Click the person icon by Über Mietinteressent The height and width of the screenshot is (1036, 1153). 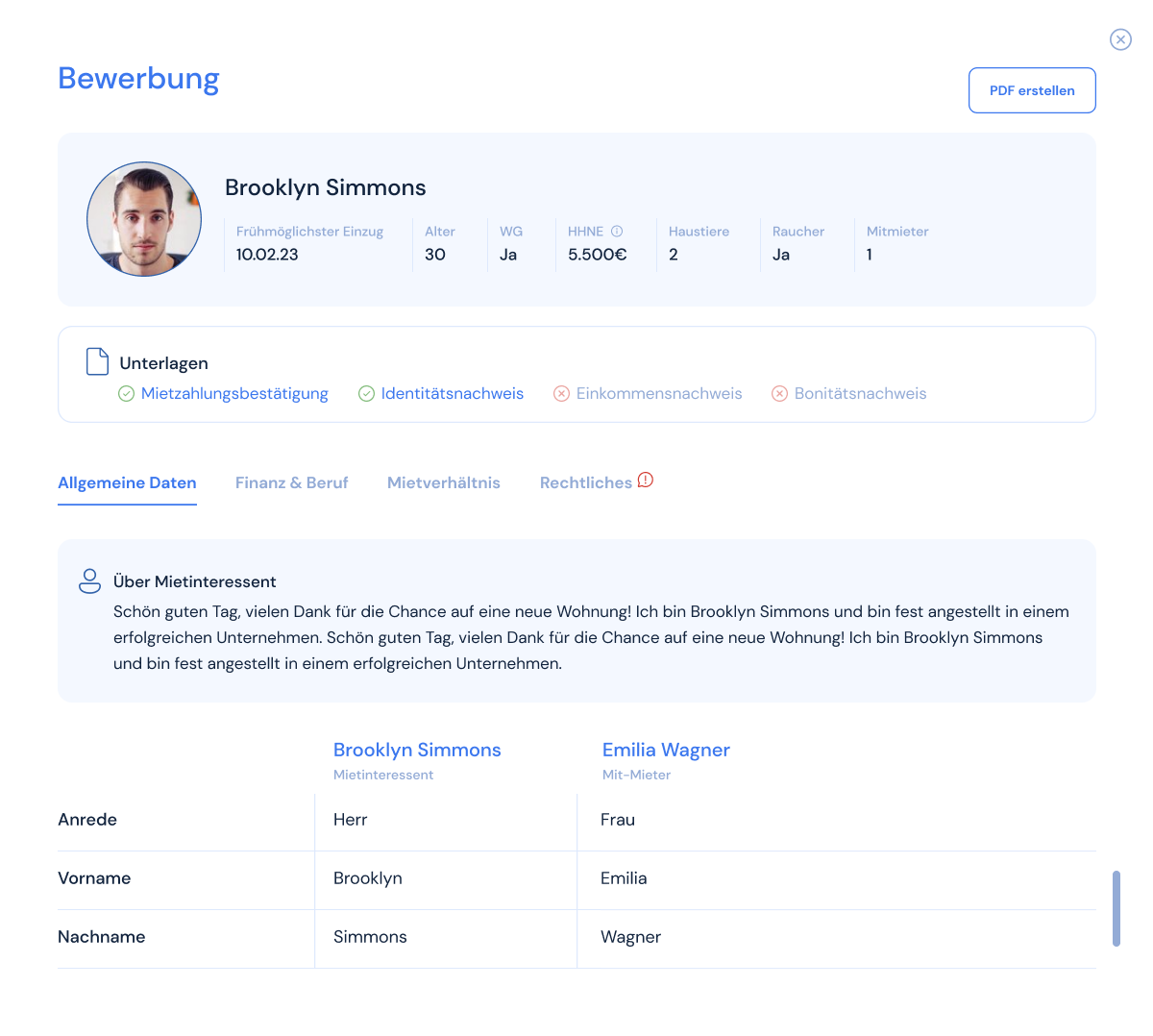pos(89,581)
